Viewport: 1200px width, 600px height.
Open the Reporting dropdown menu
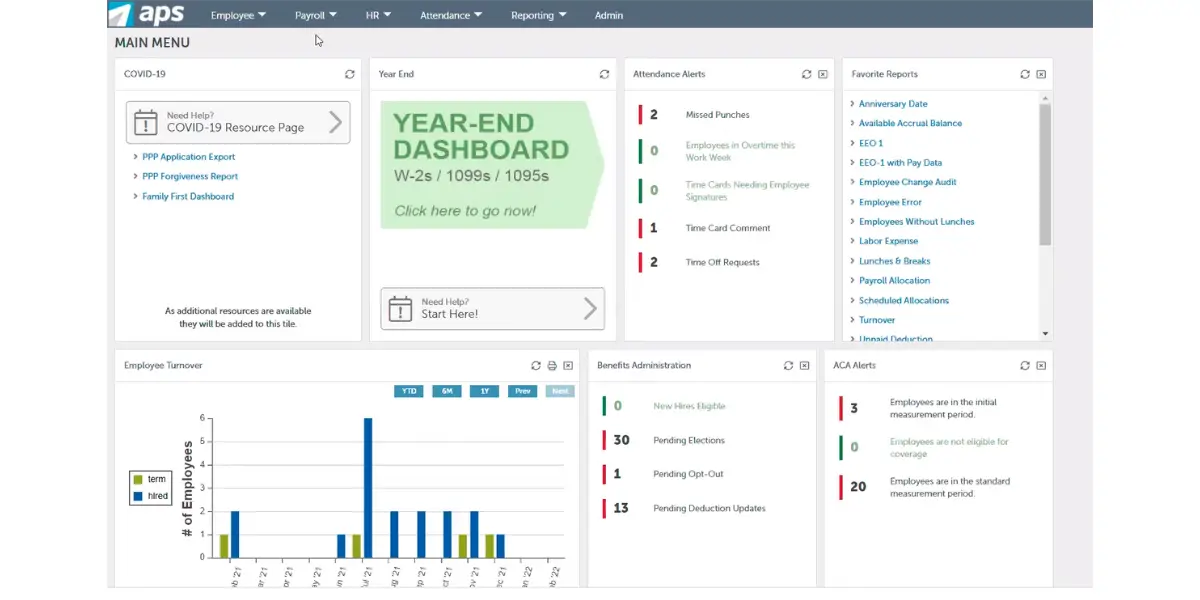[538, 15]
